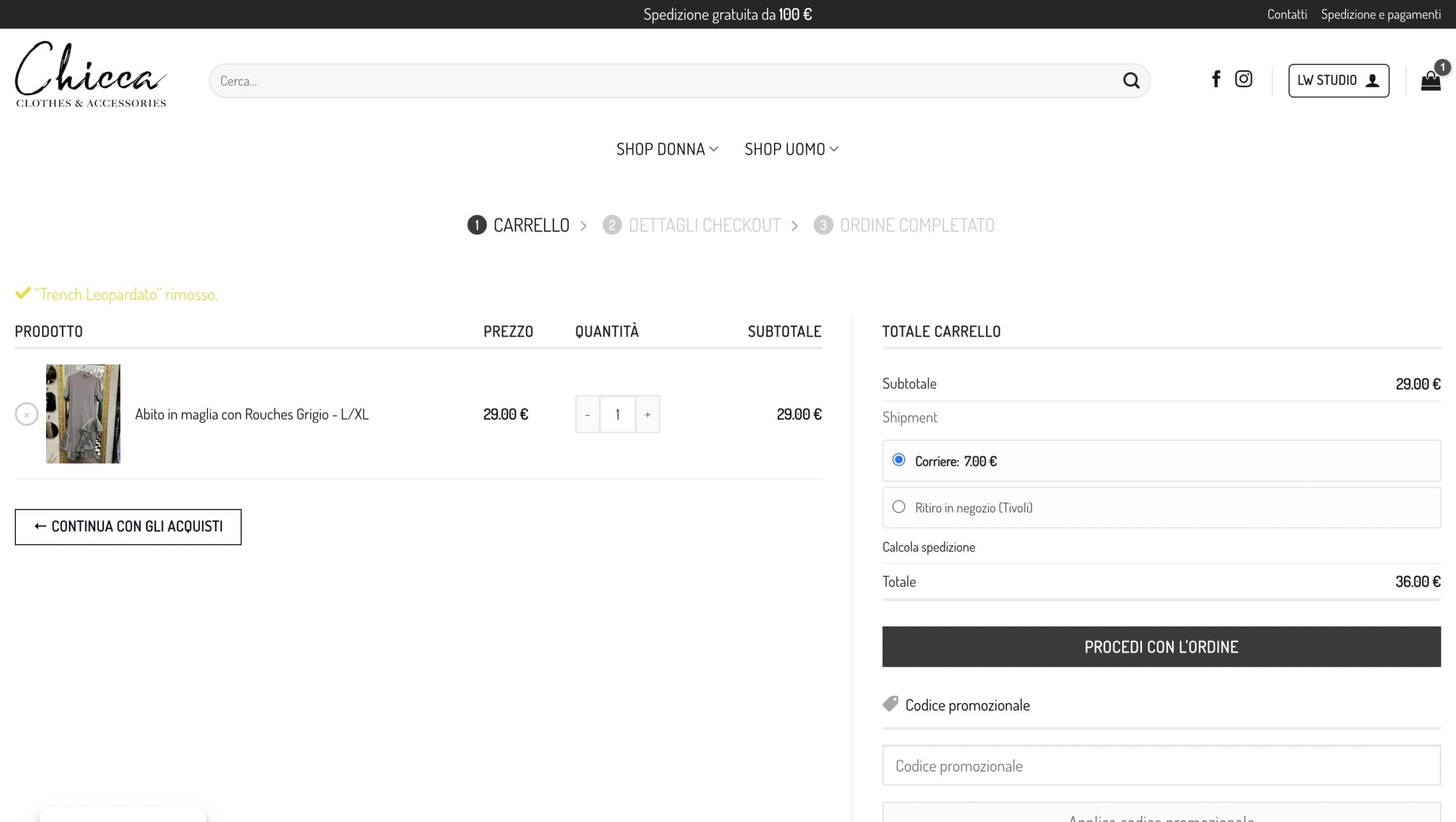Open the LW STUDIO account button

pyautogui.click(x=1338, y=80)
